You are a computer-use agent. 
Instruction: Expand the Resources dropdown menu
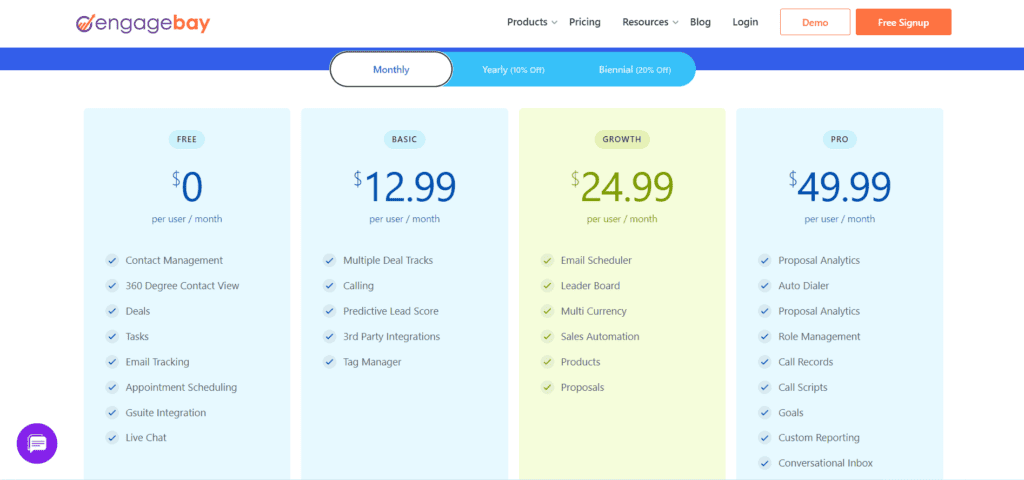click(x=645, y=22)
